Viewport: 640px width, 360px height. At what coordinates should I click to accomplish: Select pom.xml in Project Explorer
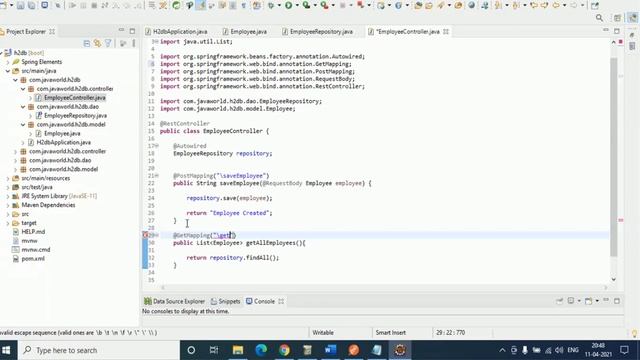[x=33, y=259]
